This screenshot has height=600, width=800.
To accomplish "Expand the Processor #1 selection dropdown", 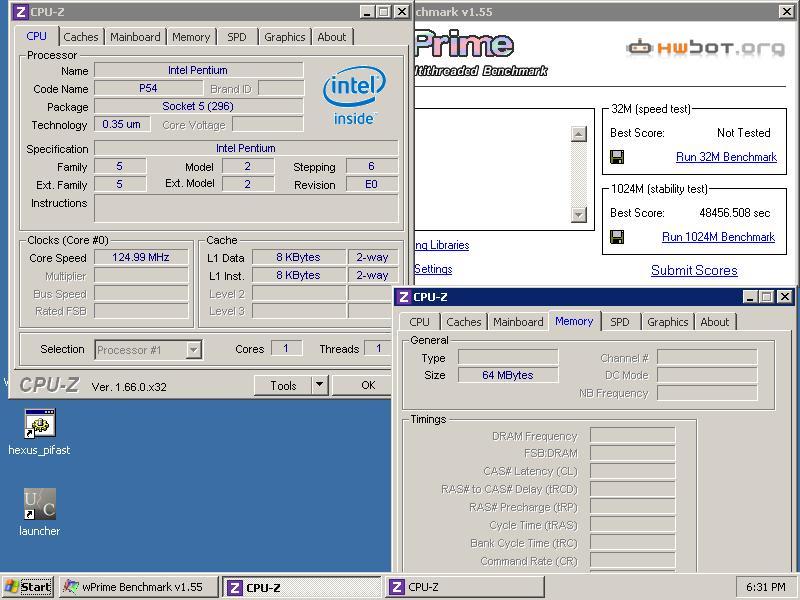I will click(193, 350).
